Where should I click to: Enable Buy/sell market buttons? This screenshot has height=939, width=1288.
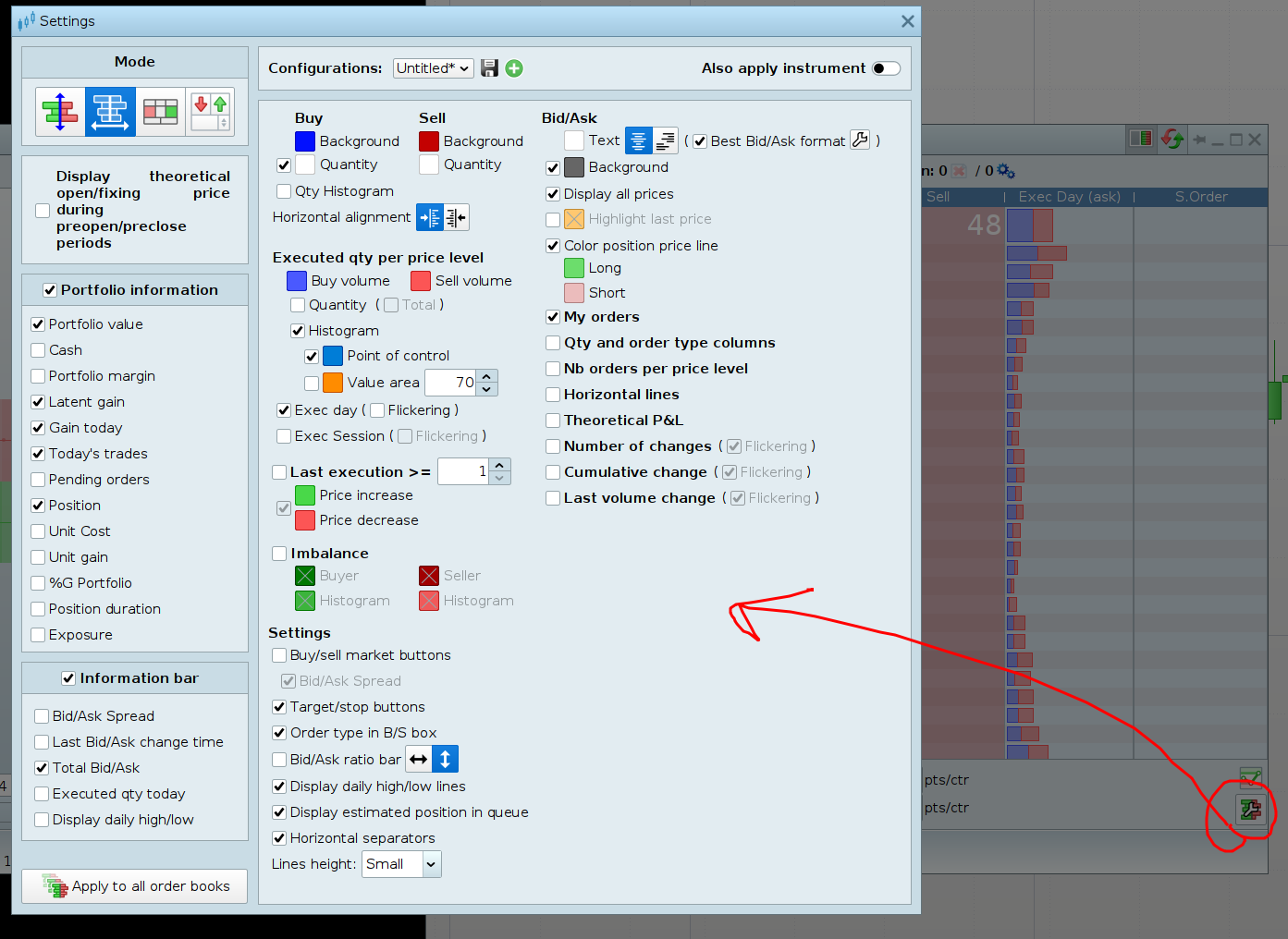tap(279, 655)
